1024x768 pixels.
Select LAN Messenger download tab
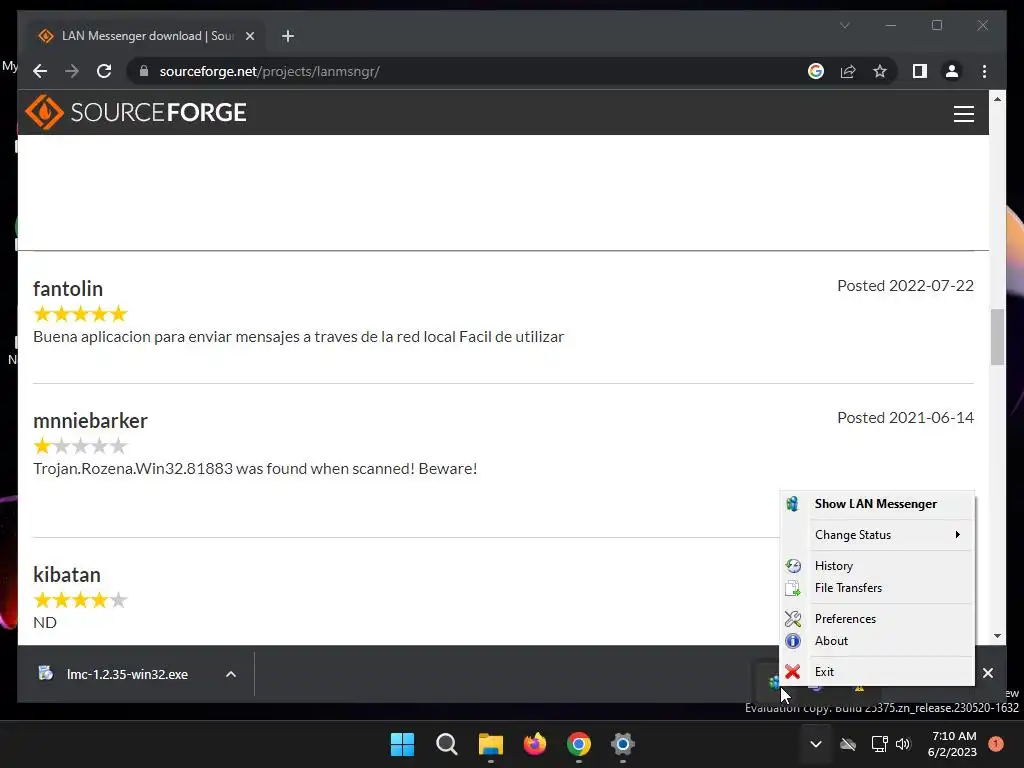click(147, 36)
